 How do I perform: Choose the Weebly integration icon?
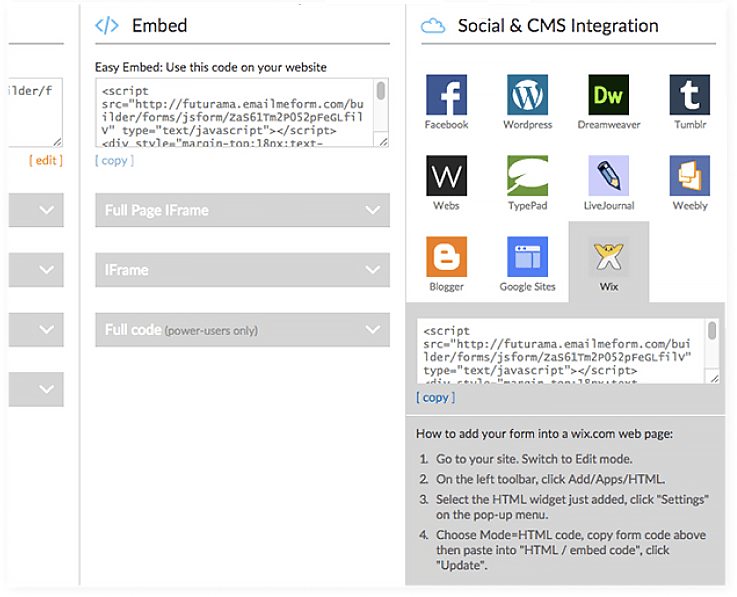pos(690,176)
